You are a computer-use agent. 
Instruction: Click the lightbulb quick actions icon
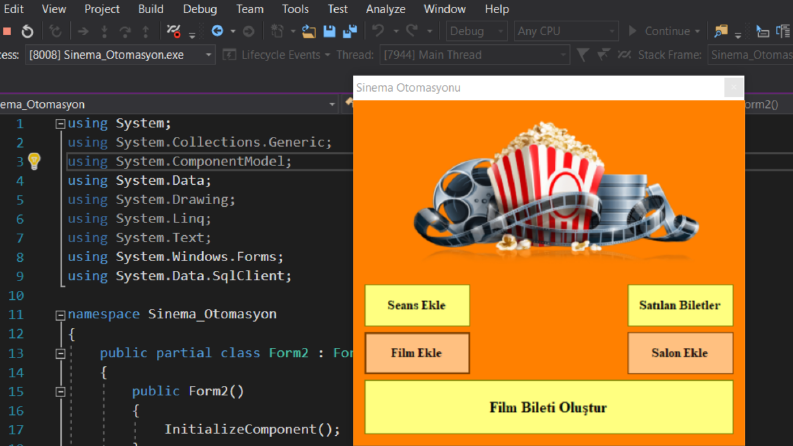tap(34, 161)
